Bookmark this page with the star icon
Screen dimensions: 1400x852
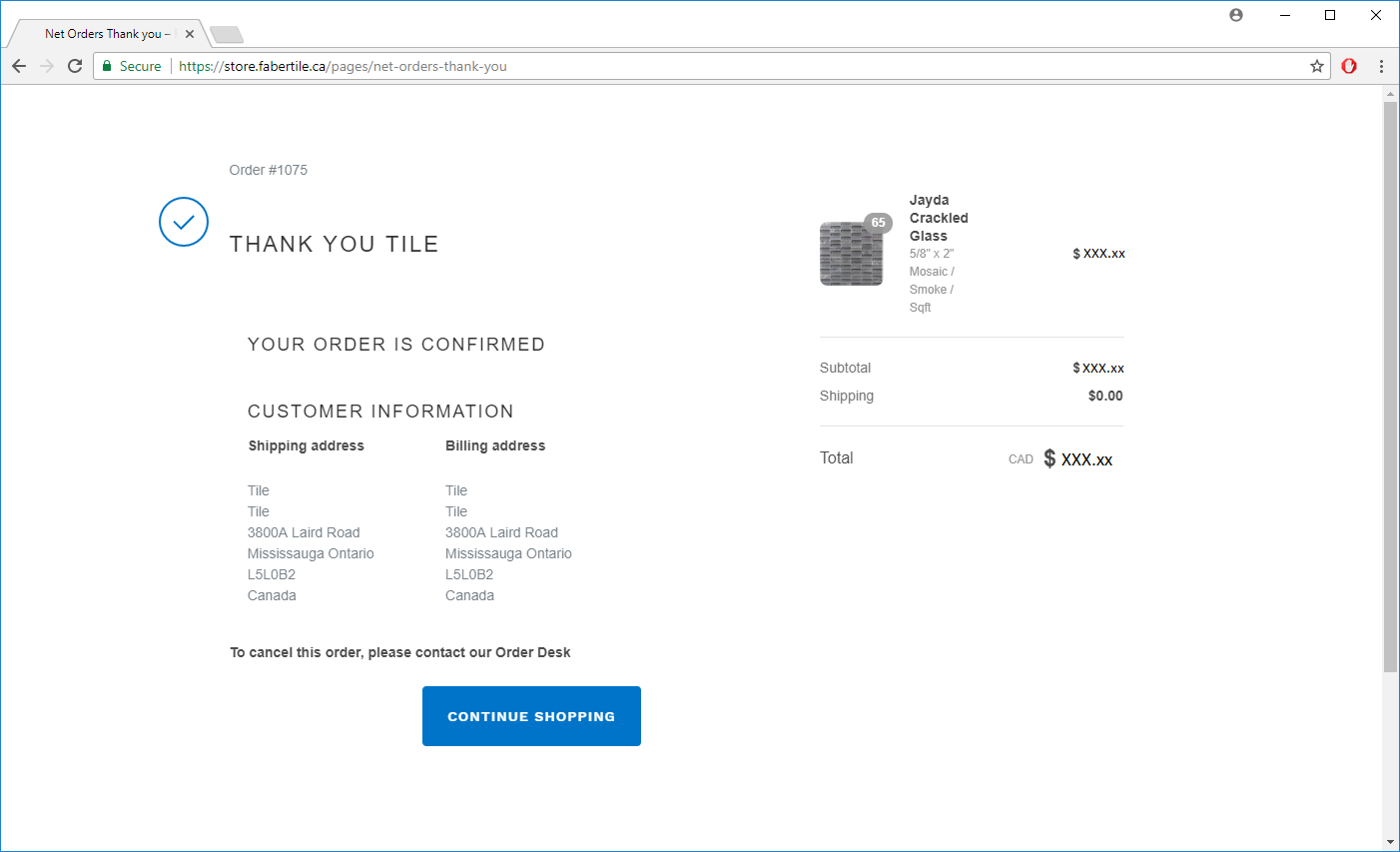point(1317,66)
